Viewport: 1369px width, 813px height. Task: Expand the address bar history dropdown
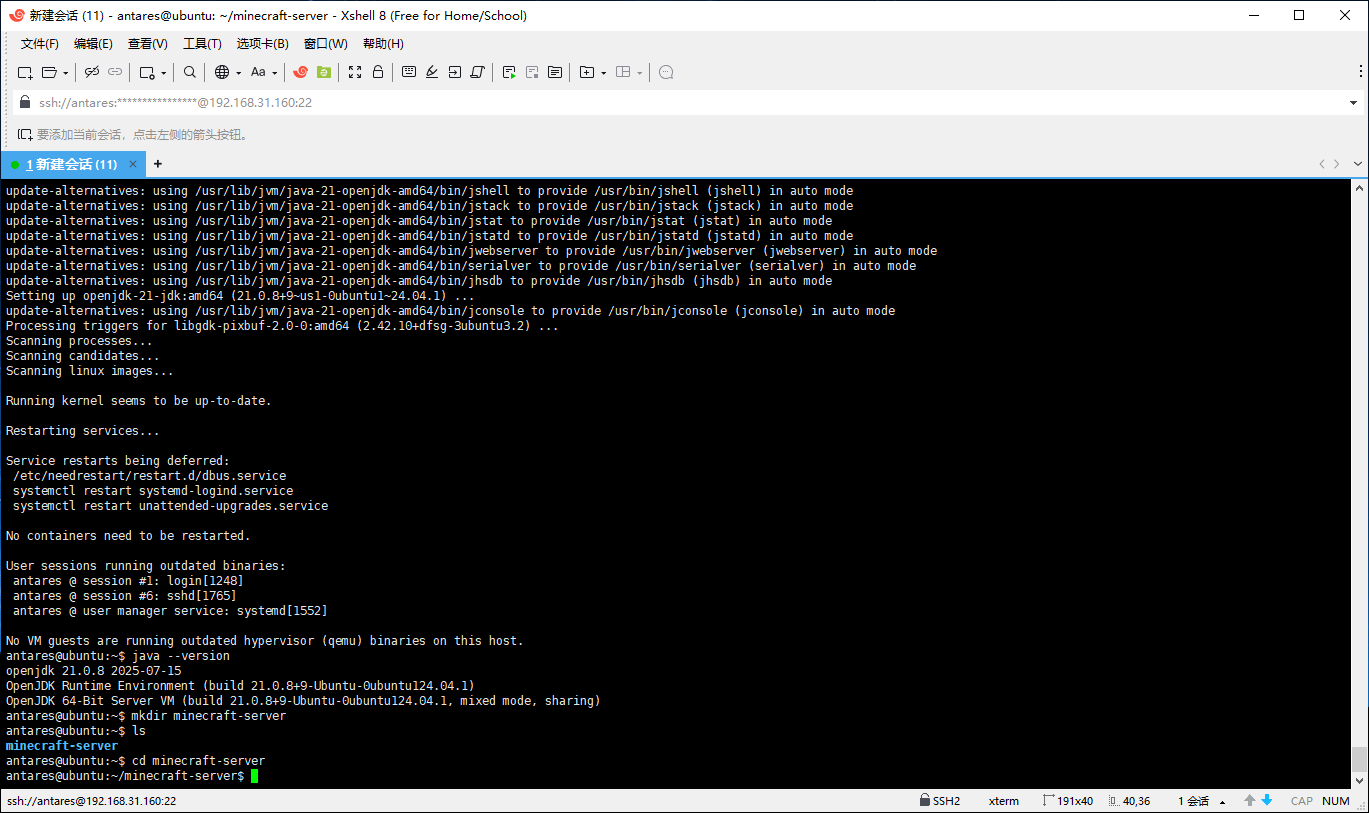click(x=1354, y=103)
